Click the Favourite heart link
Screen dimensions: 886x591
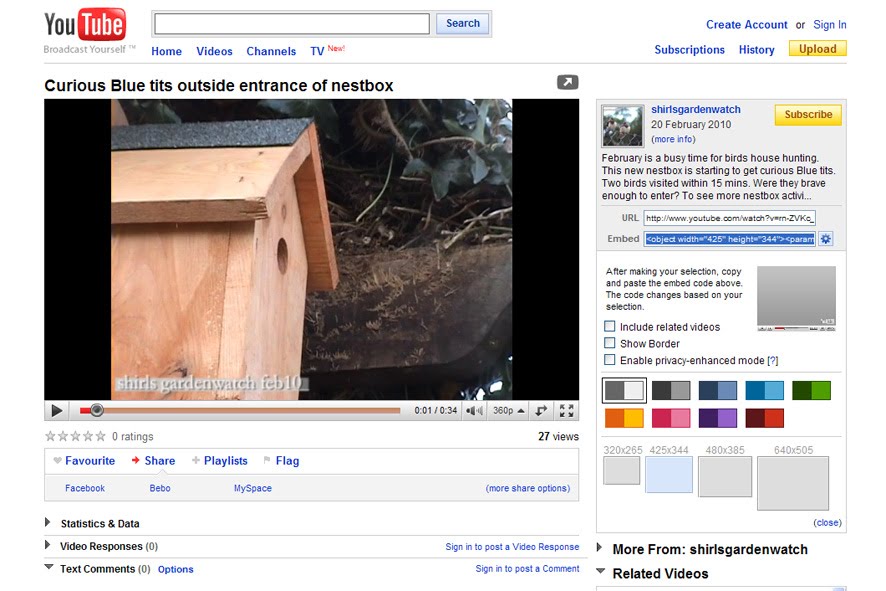[84, 461]
